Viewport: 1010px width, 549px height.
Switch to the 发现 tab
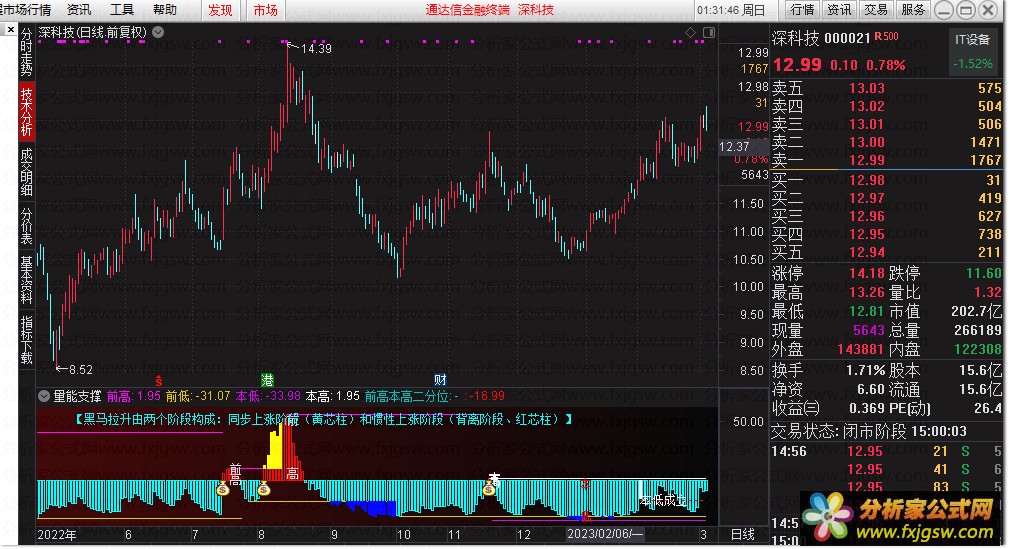click(220, 10)
